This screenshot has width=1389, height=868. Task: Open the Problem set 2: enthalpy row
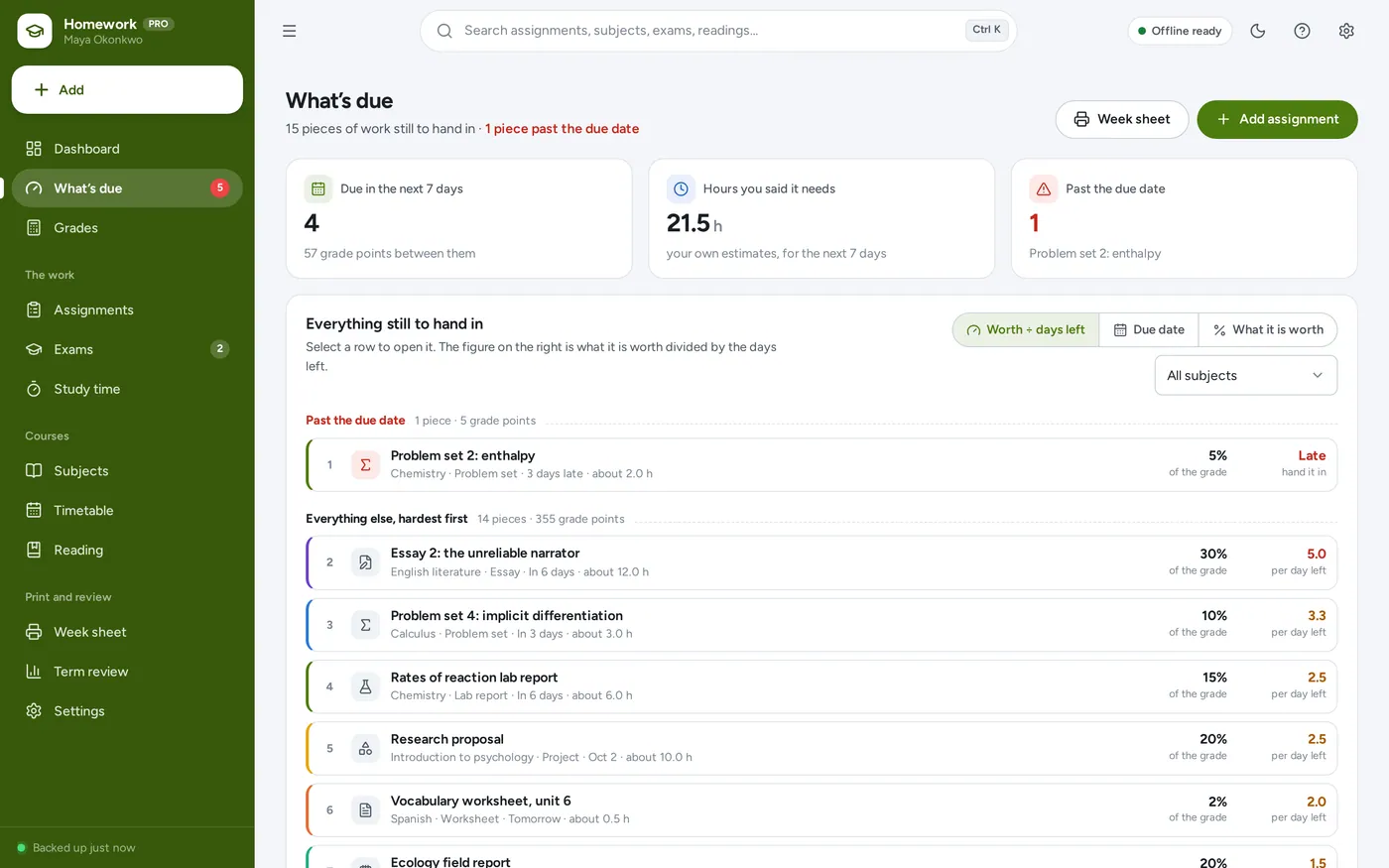click(x=821, y=464)
